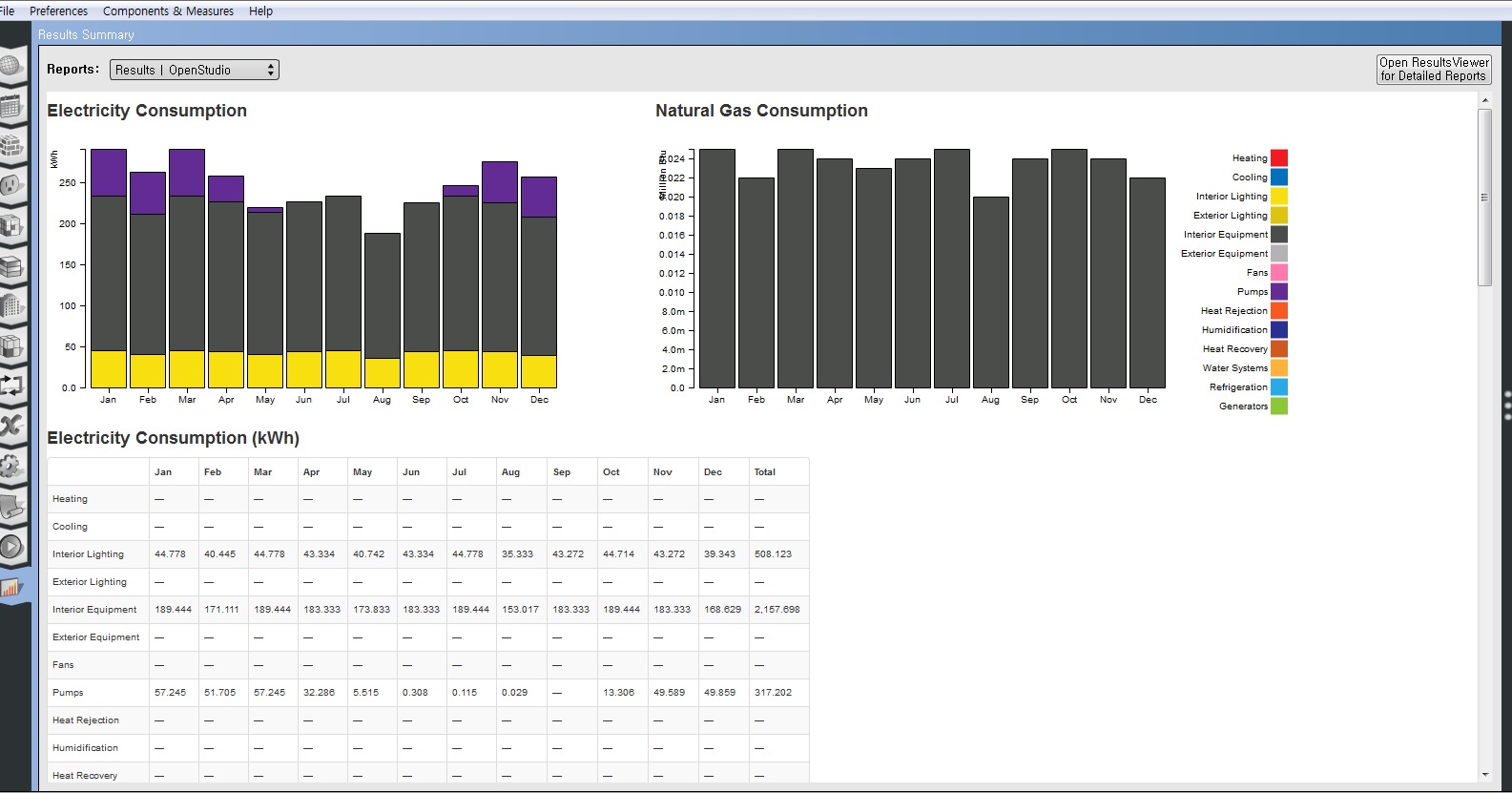Click the report scrollbar down arrow
The image size is (1512, 793).
1484,775
